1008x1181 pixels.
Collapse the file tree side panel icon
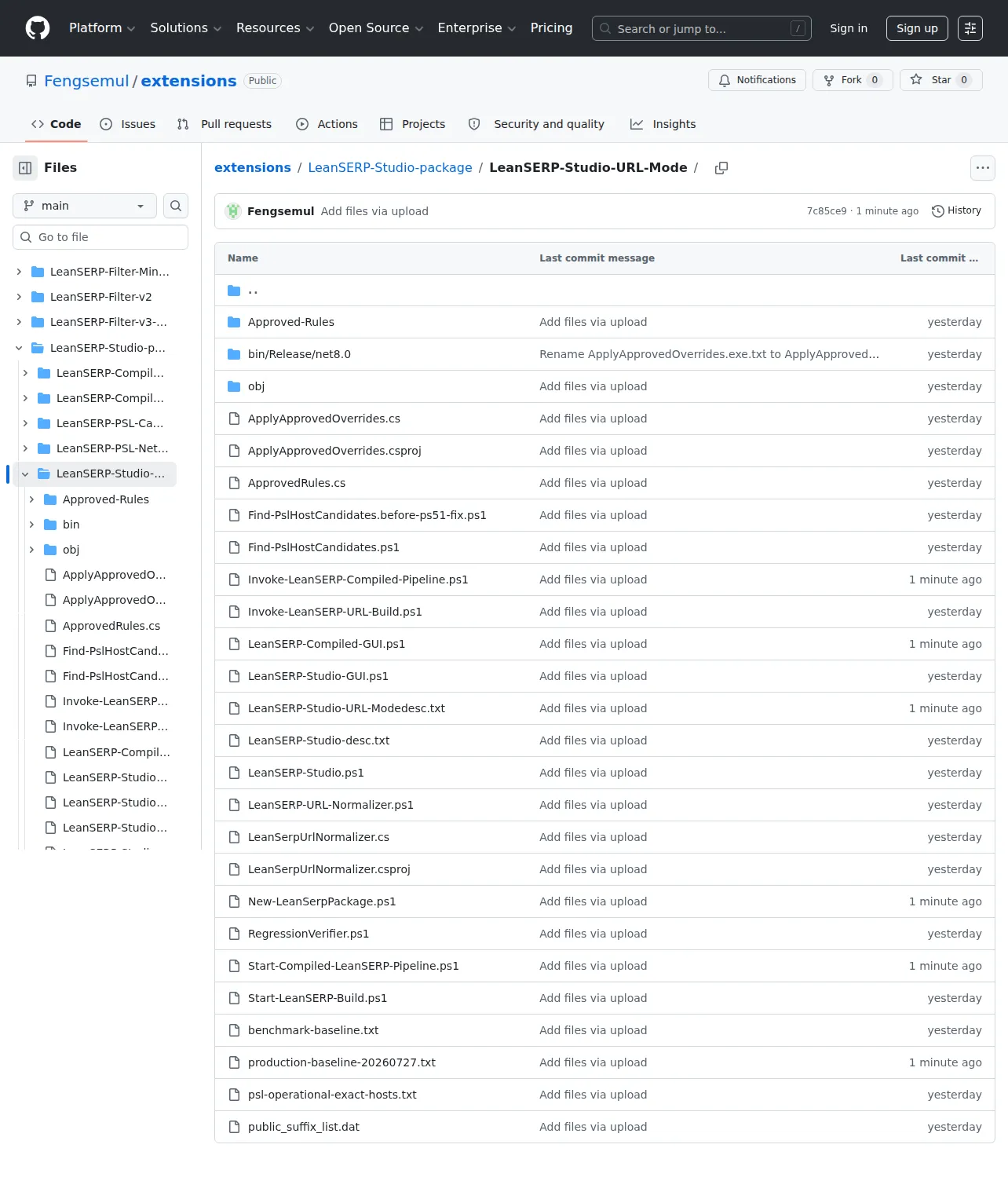[25, 168]
